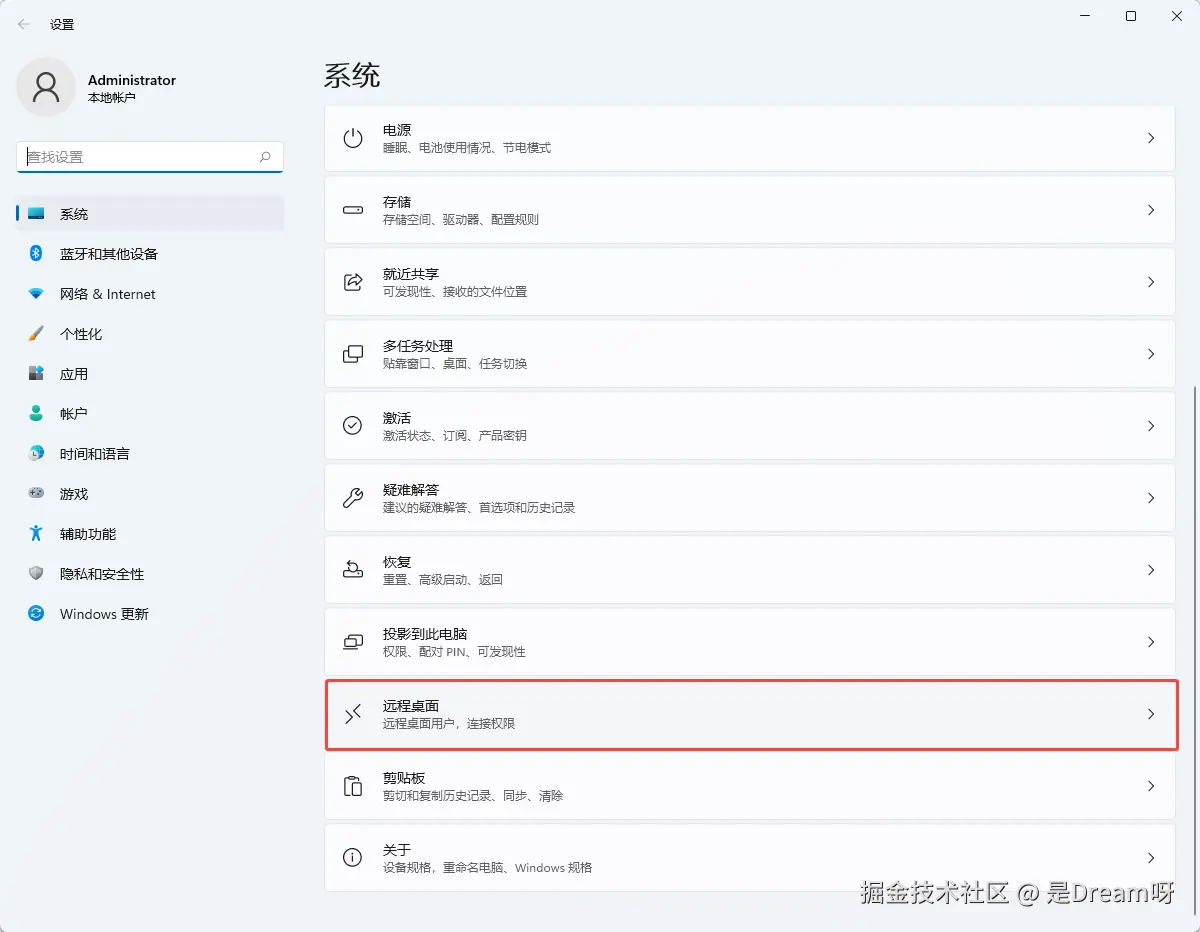Click the 剪贴板 title text
The width and height of the screenshot is (1200, 932).
pyautogui.click(x=404, y=778)
